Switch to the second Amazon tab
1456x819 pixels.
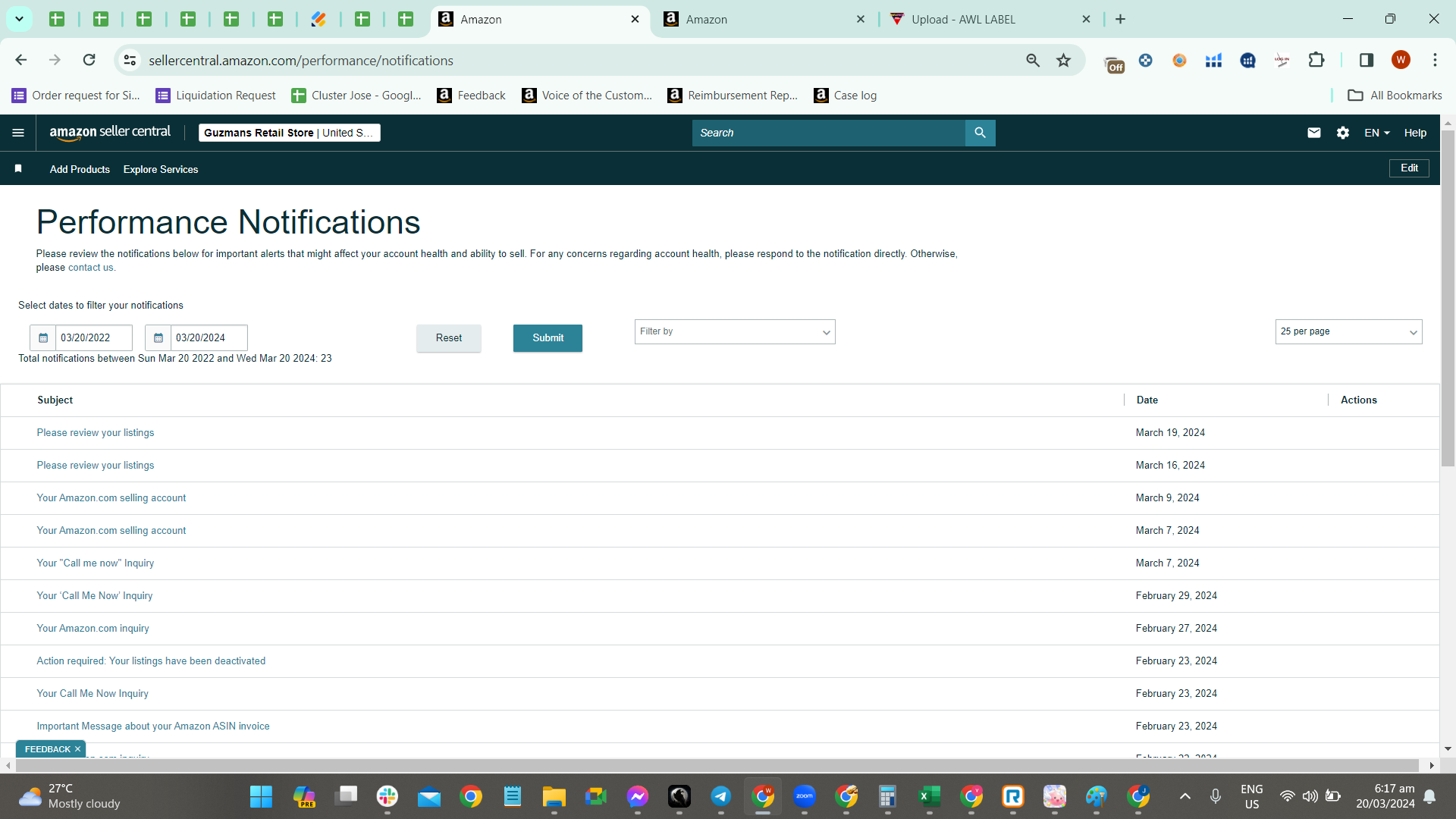764,19
